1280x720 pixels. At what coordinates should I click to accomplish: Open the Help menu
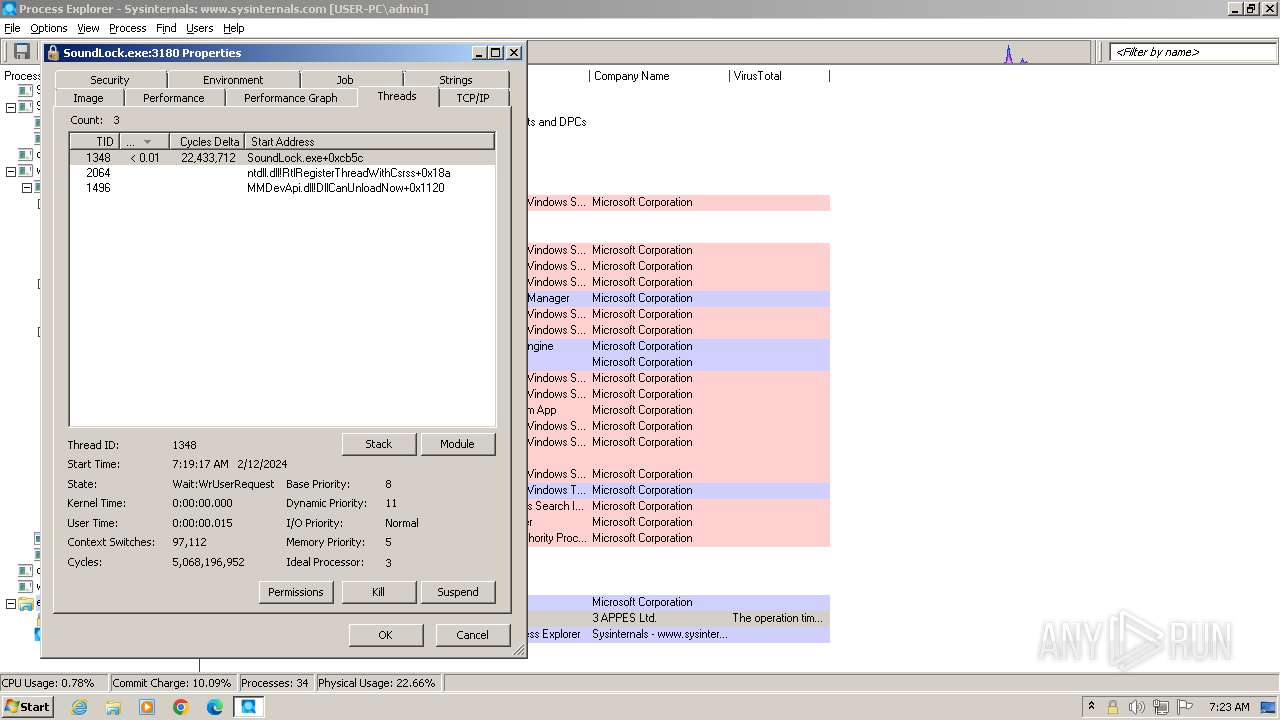[233, 28]
